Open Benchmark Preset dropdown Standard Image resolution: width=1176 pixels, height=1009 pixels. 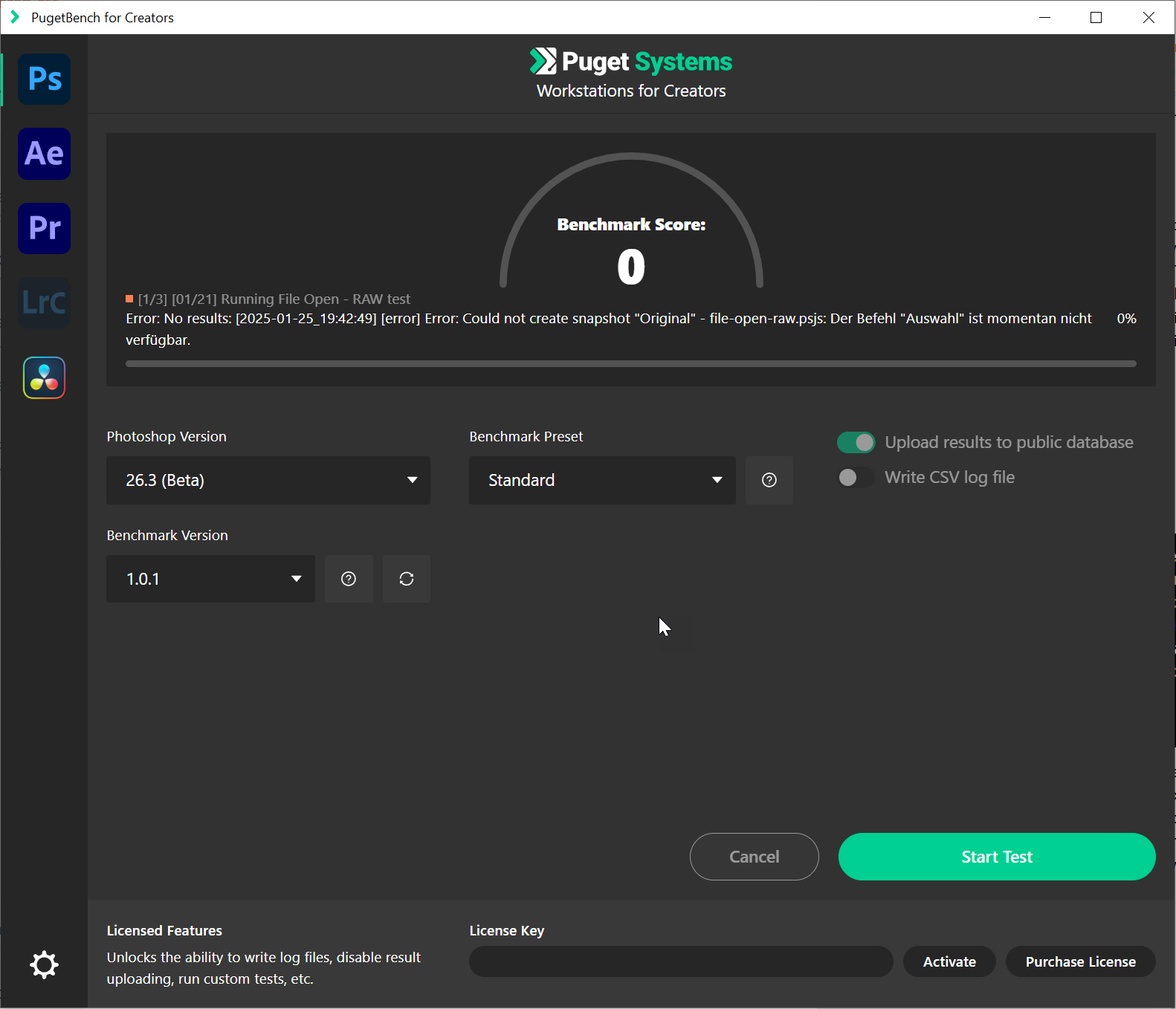click(x=602, y=480)
